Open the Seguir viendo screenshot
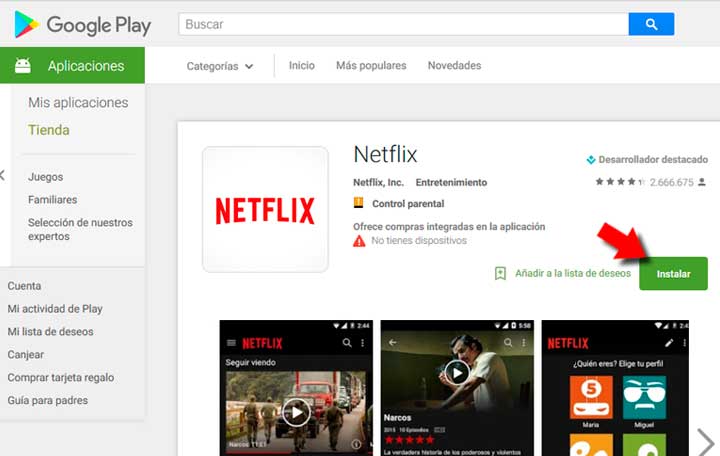Image resolution: width=720 pixels, height=456 pixels. coord(296,388)
